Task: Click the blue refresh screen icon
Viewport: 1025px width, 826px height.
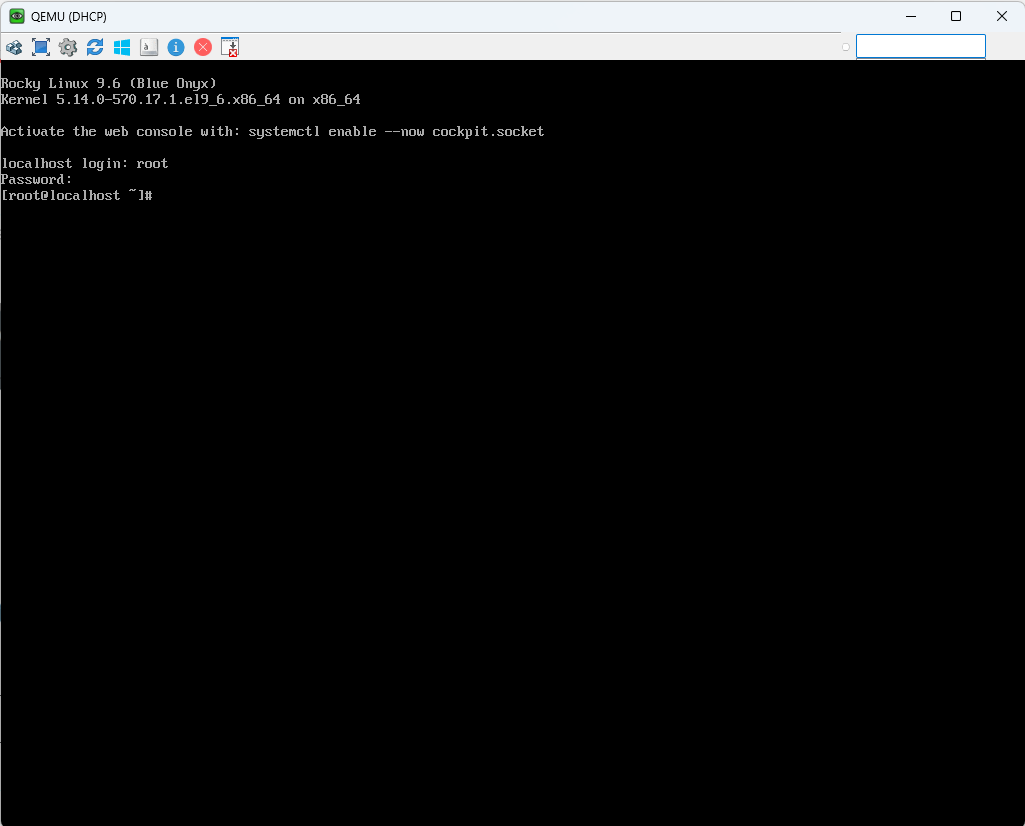Action: tap(95, 47)
